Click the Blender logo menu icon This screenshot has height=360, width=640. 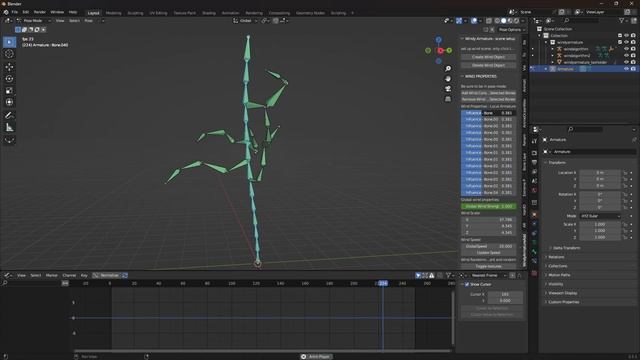6,12
